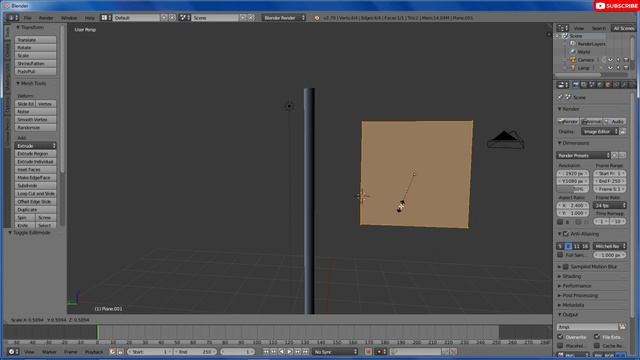Open the Image Editor display dropdown
The width and height of the screenshot is (640, 360).
600,132
